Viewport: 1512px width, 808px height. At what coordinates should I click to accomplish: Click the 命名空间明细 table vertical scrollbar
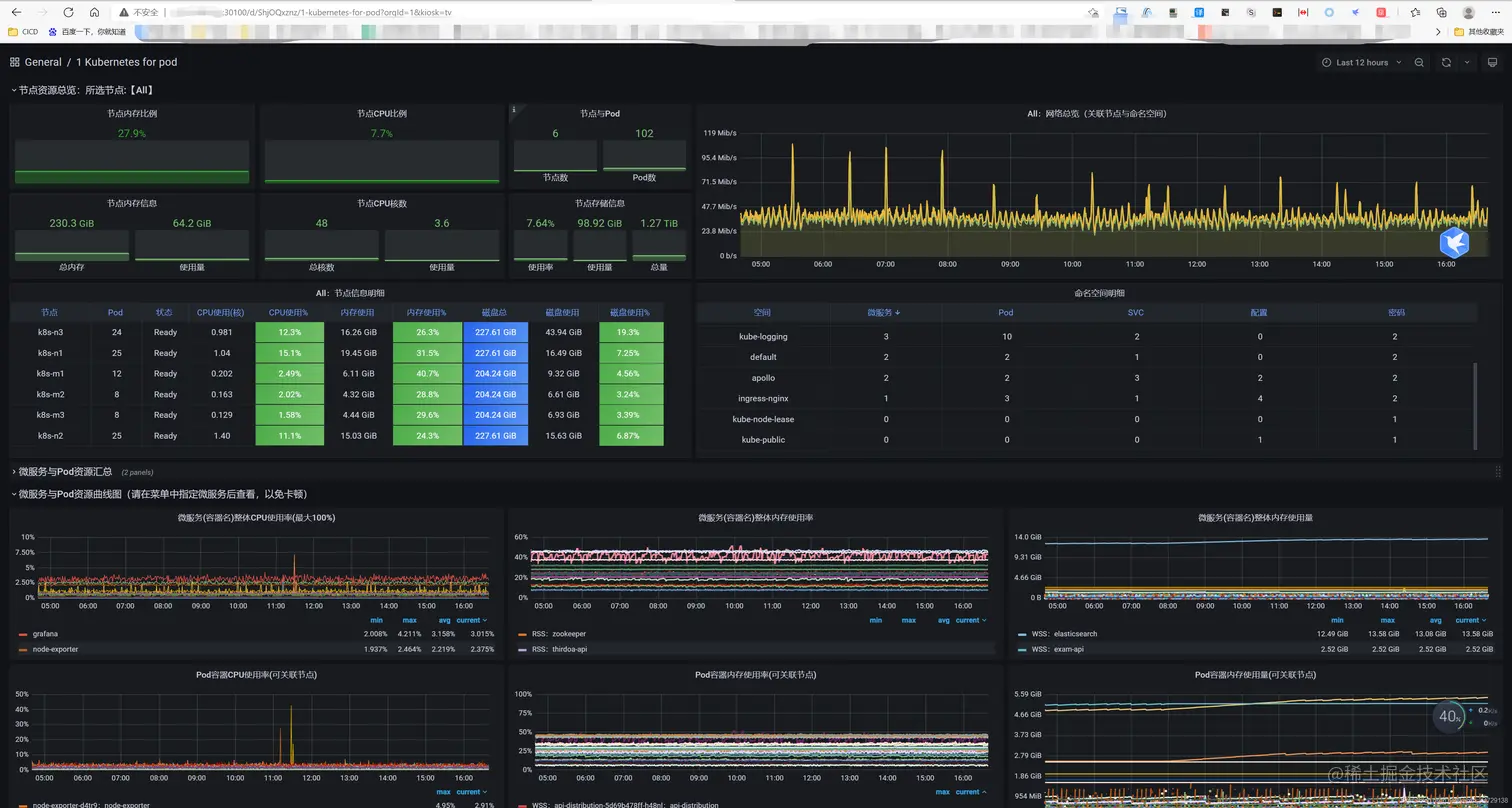pos(1474,405)
